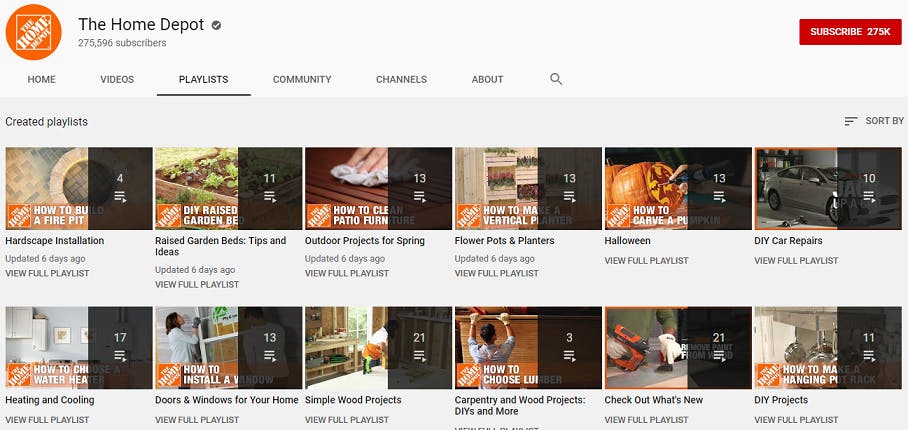
Task: Open the SORT BY dropdown
Action: coord(874,121)
